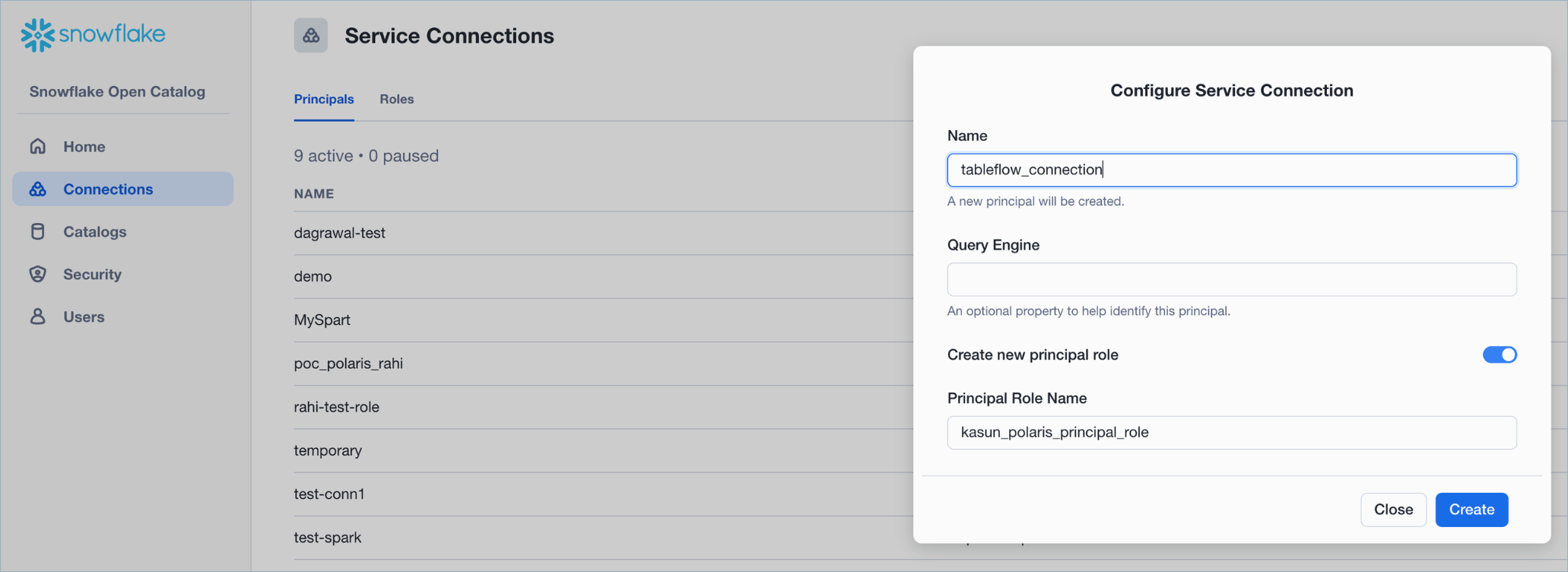Image resolution: width=1568 pixels, height=572 pixels.
Task: Click the Users person icon
Action: click(x=38, y=316)
